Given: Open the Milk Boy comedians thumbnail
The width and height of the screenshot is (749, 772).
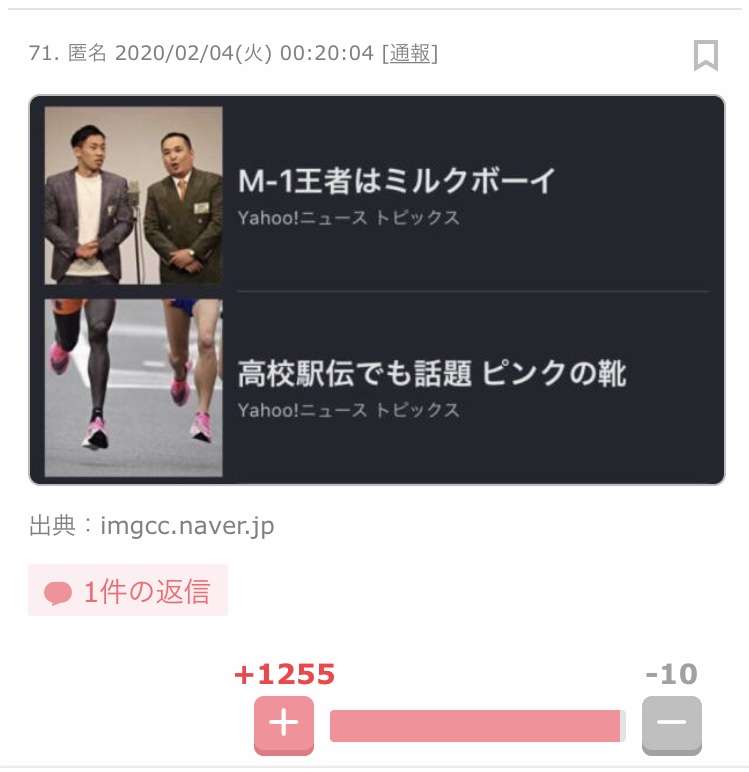Looking at the screenshot, I should point(134,195).
